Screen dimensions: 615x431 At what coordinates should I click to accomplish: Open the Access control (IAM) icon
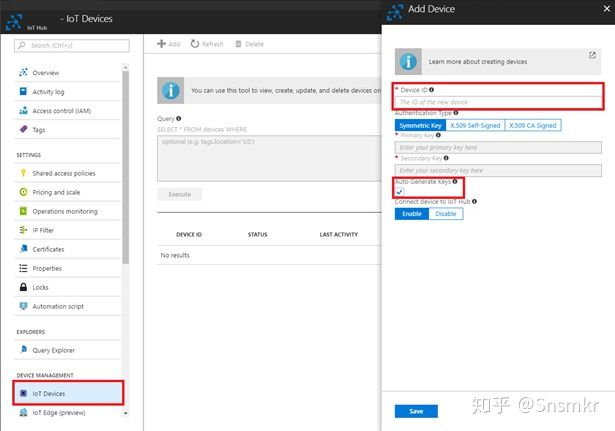point(23,111)
